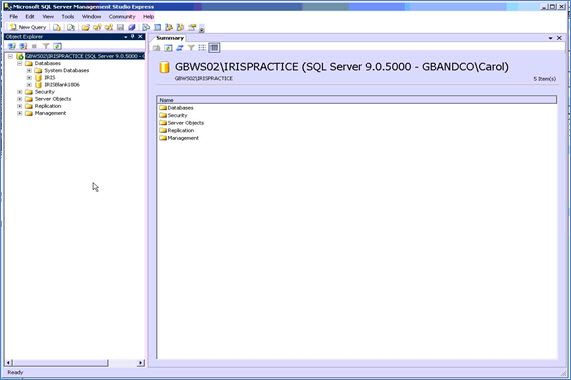Open the Window menu
This screenshot has height=380, width=571.
(x=91, y=16)
